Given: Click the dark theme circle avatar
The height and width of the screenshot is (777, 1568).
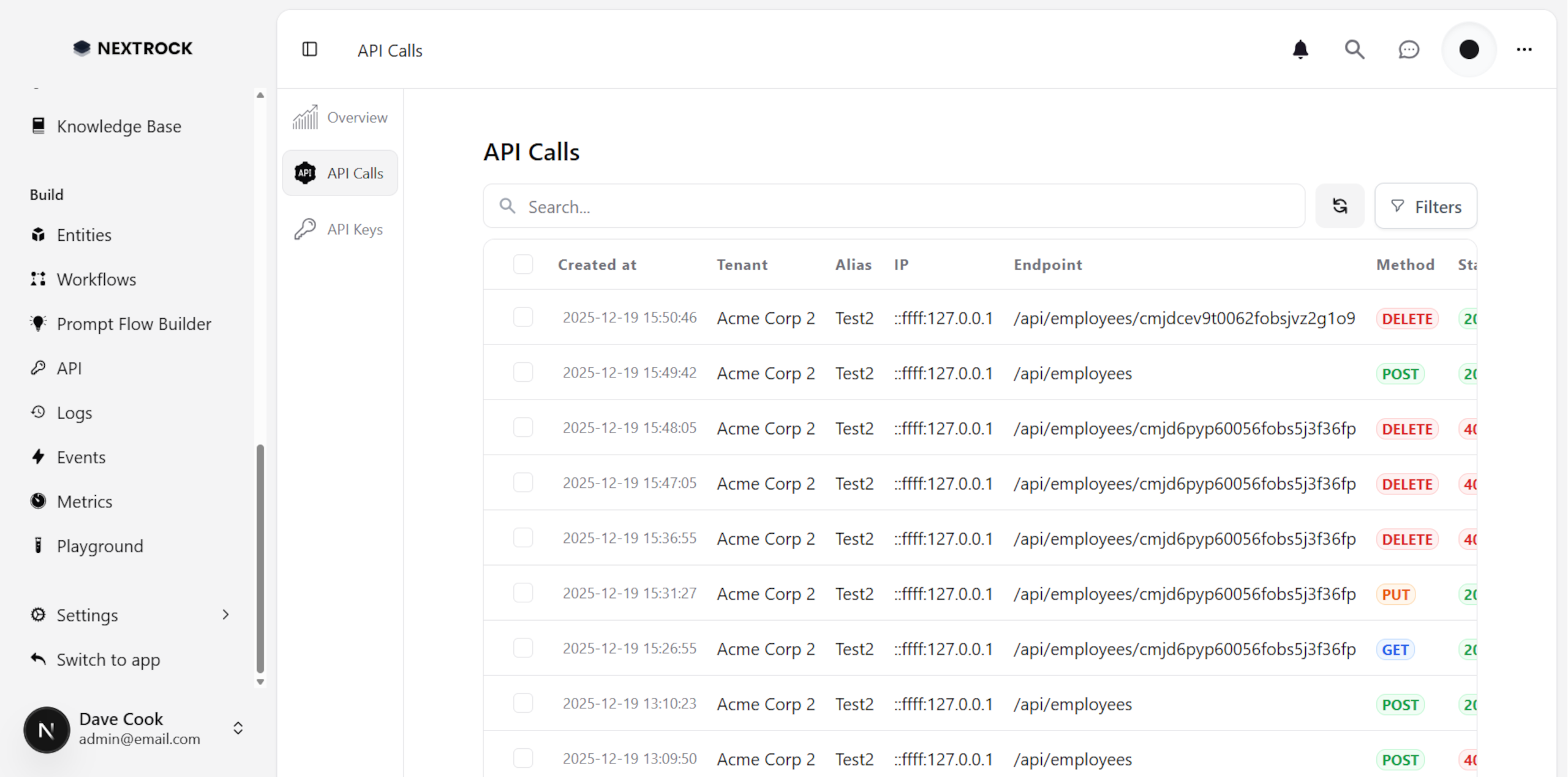Looking at the screenshot, I should pos(1469,49).
